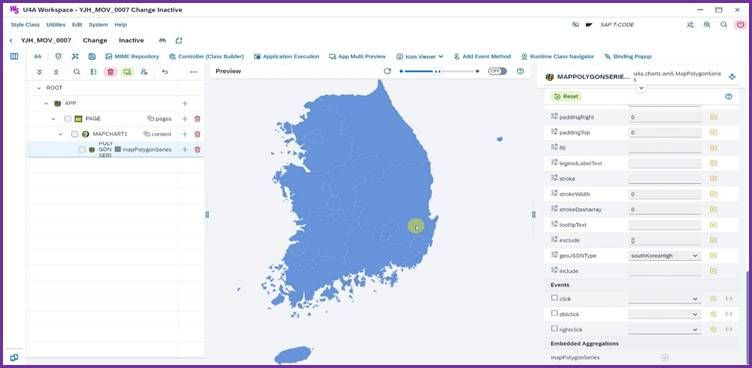Refresh the Preview pane
The height and width of the screenshot is (368, 752).
[387, 71]
